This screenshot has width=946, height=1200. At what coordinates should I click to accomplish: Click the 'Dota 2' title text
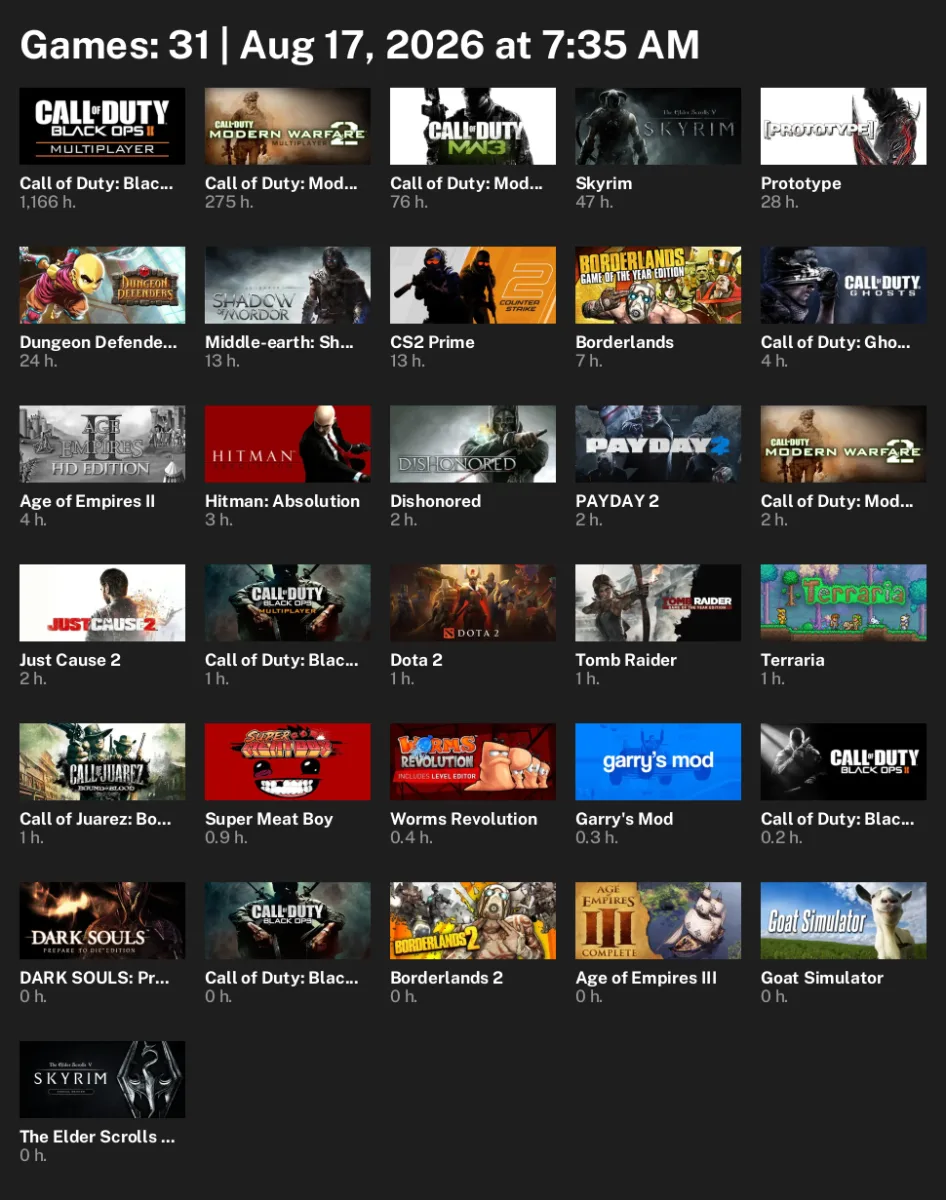[416, 660]
